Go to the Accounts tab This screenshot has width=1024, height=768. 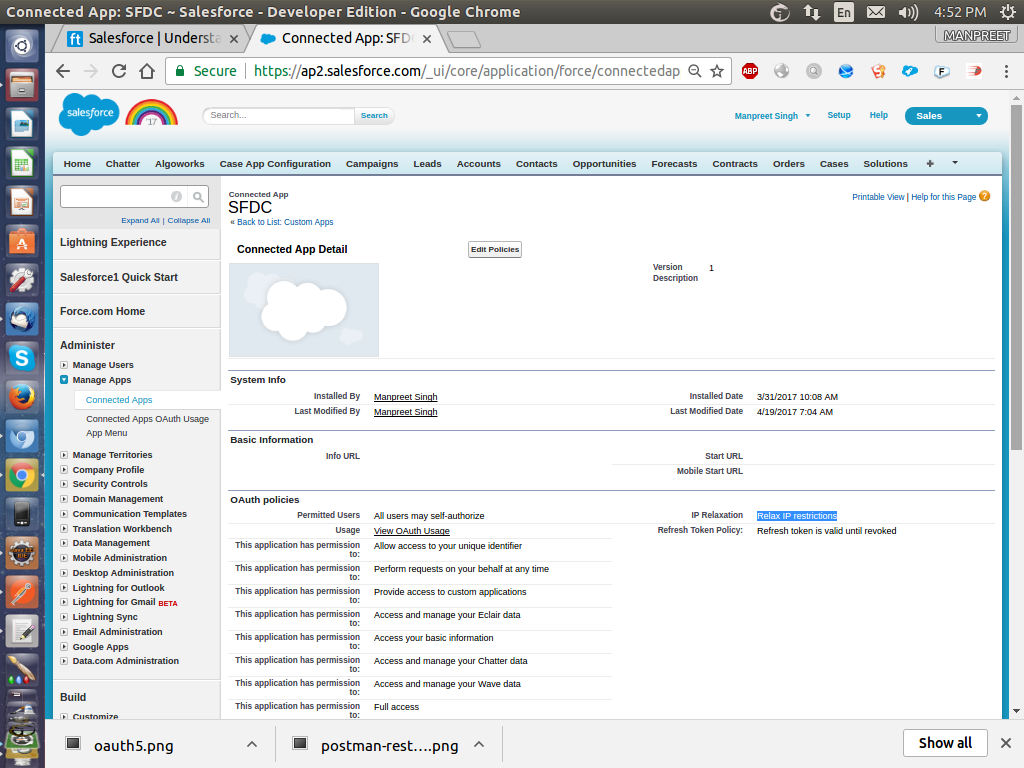pos(479,164)
